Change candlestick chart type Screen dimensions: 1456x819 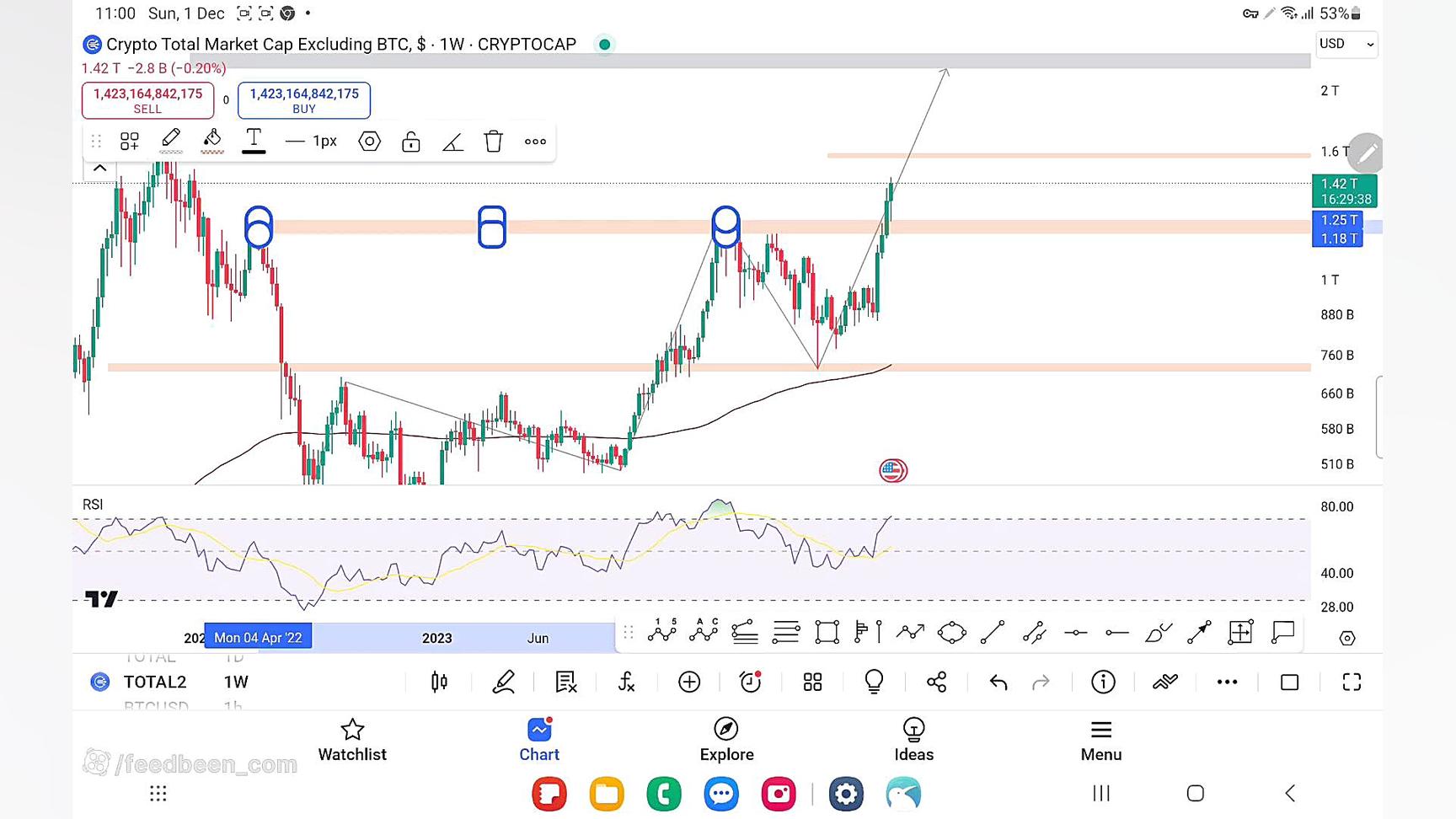pos(439,682)
